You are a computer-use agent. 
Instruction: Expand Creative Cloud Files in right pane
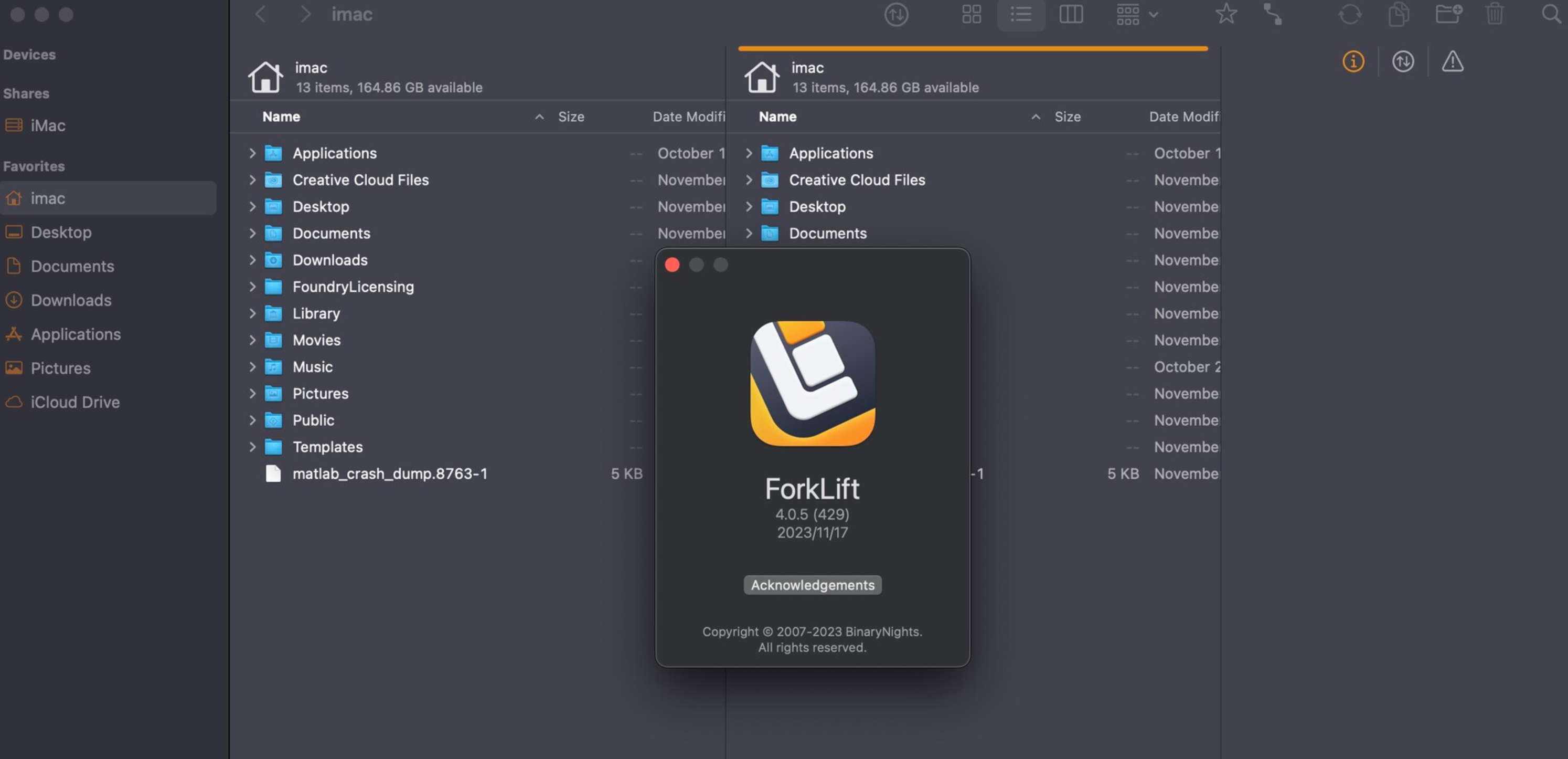point(749,181)
